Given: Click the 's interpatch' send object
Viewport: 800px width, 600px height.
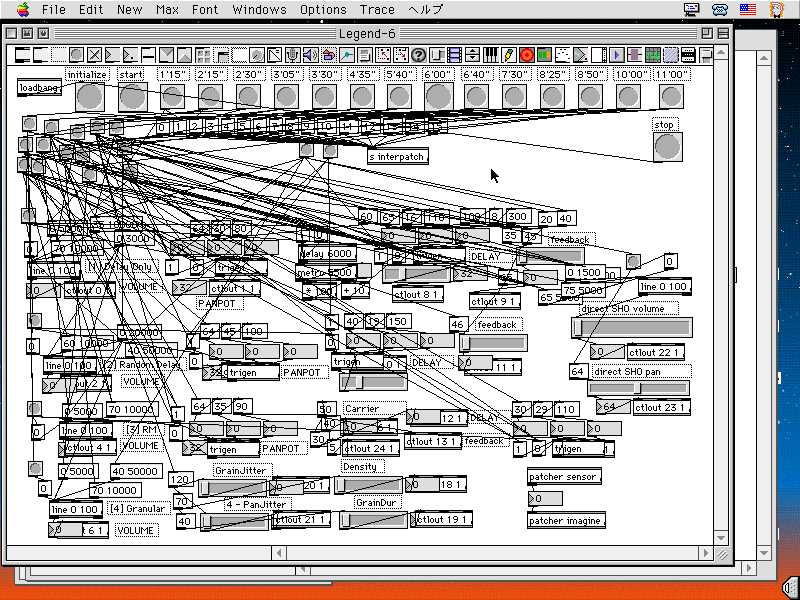Looking at the screenshot, I should pyautogui.click(x=397, y=157).
